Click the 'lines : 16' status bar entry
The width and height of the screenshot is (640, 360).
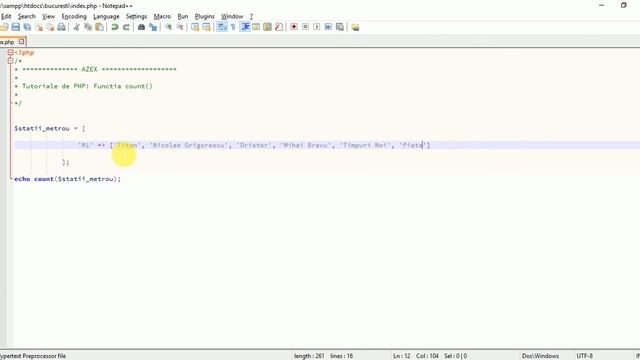[x=341, y=356]
